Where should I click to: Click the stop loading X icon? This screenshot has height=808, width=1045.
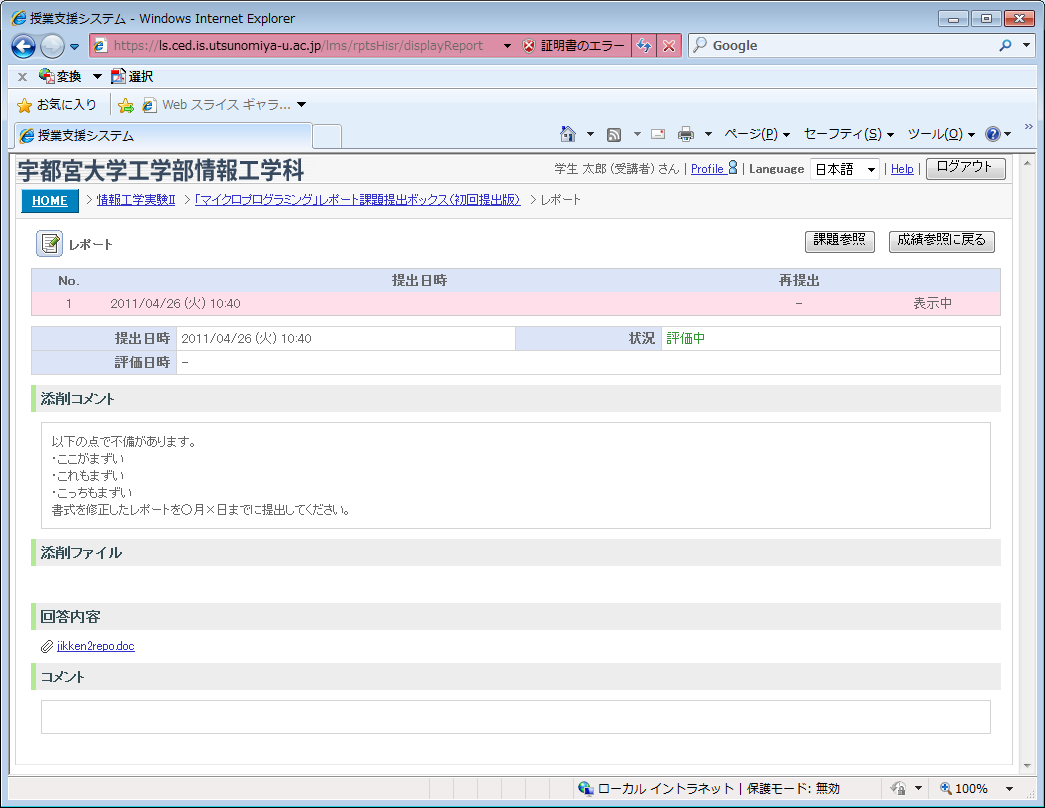[670, 46]
